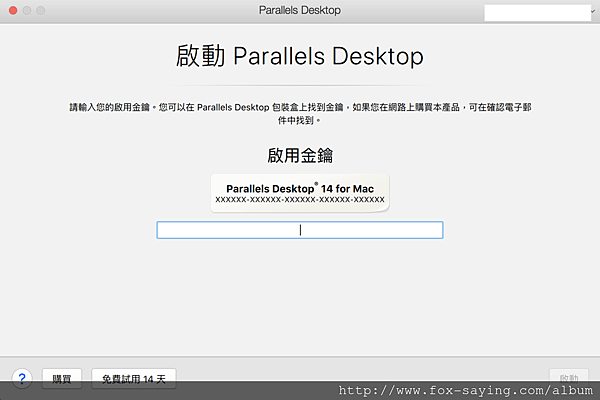Click the activation key instructions paragraph
600x400 pixels.
click(x=300, y=114)
